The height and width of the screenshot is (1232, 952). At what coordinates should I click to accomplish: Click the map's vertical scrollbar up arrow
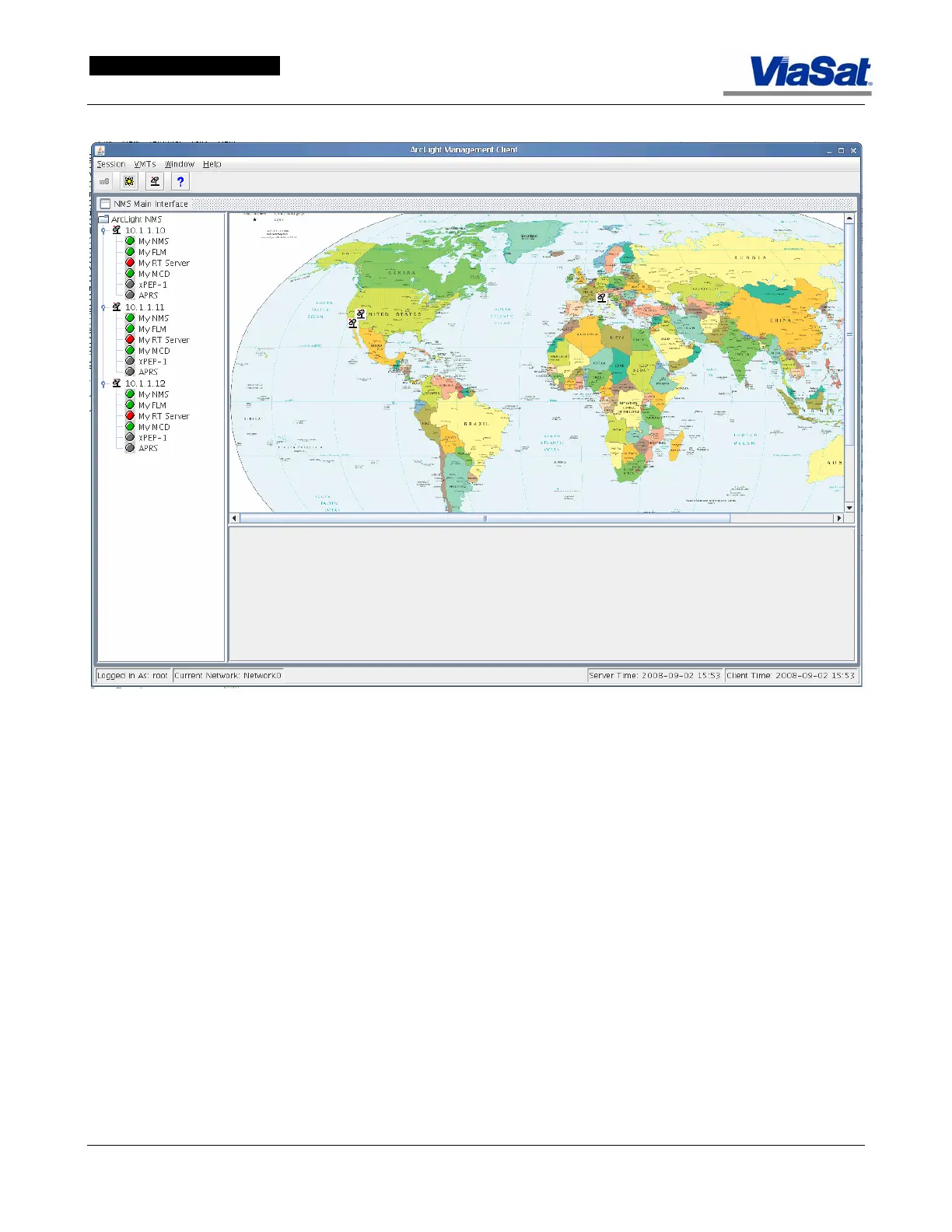[849, 219]
